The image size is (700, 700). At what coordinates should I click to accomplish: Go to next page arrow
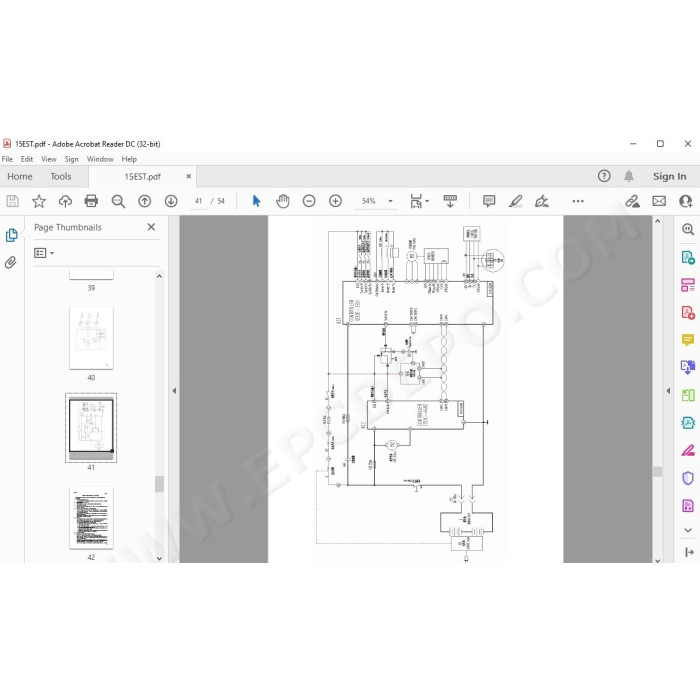tap(171, 201)
